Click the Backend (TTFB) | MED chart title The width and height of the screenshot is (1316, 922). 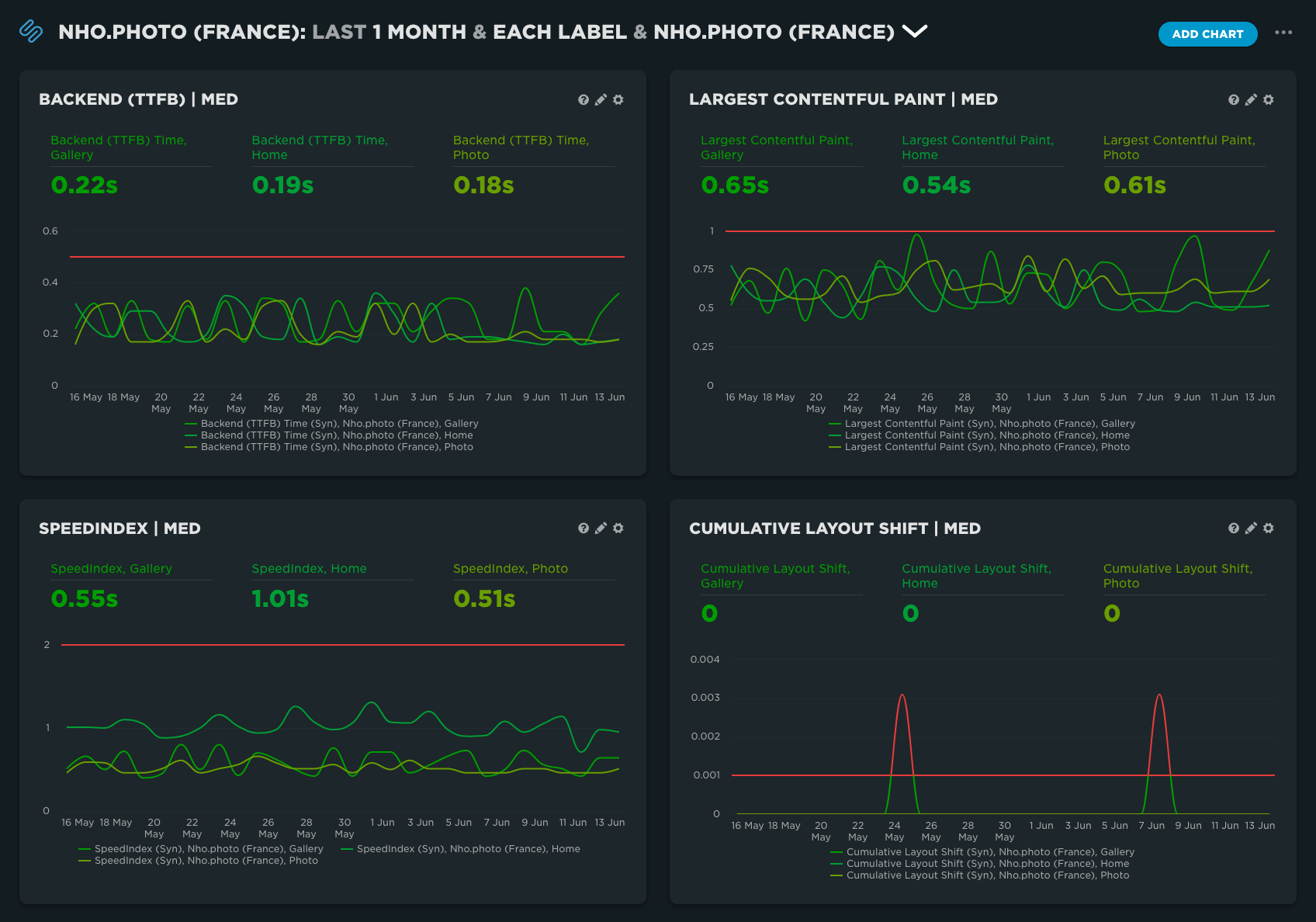[x=138, y=99]
